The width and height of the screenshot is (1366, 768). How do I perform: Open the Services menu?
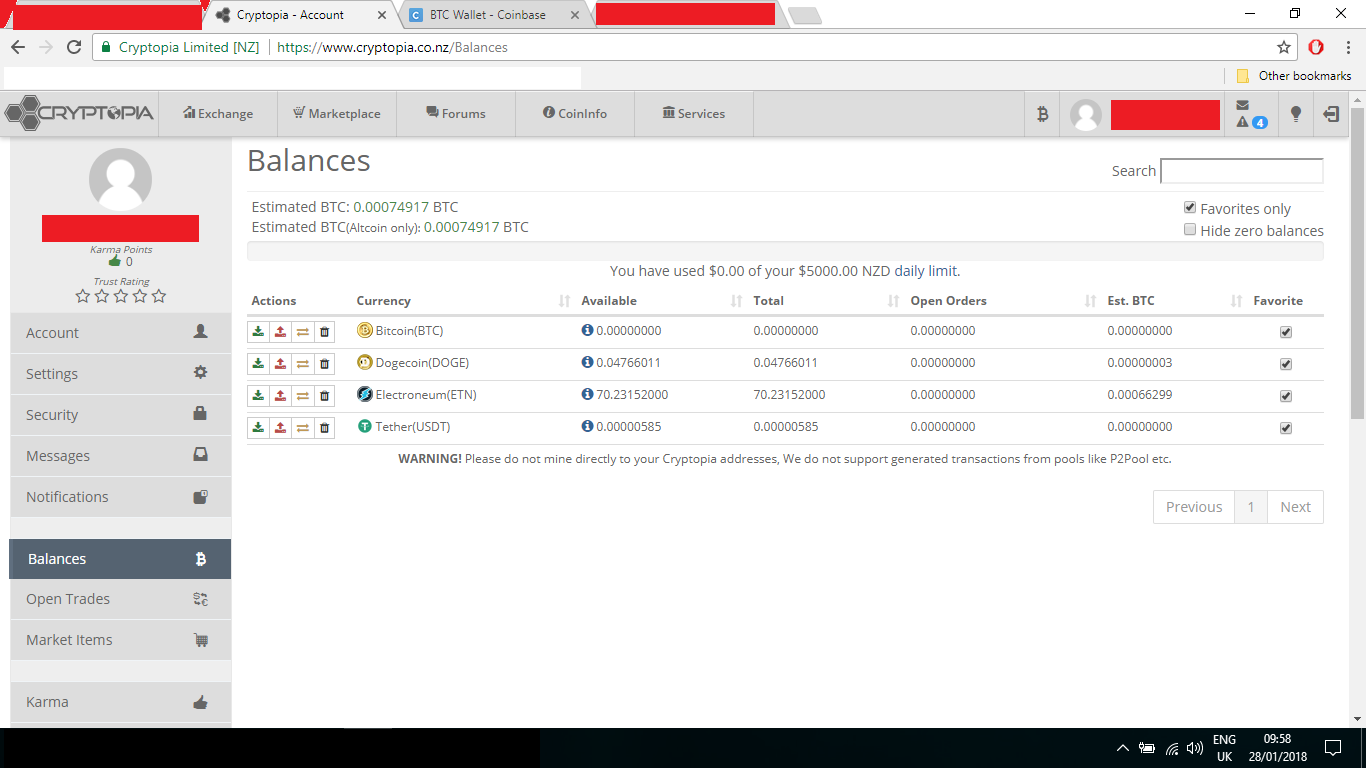point(694,114)
